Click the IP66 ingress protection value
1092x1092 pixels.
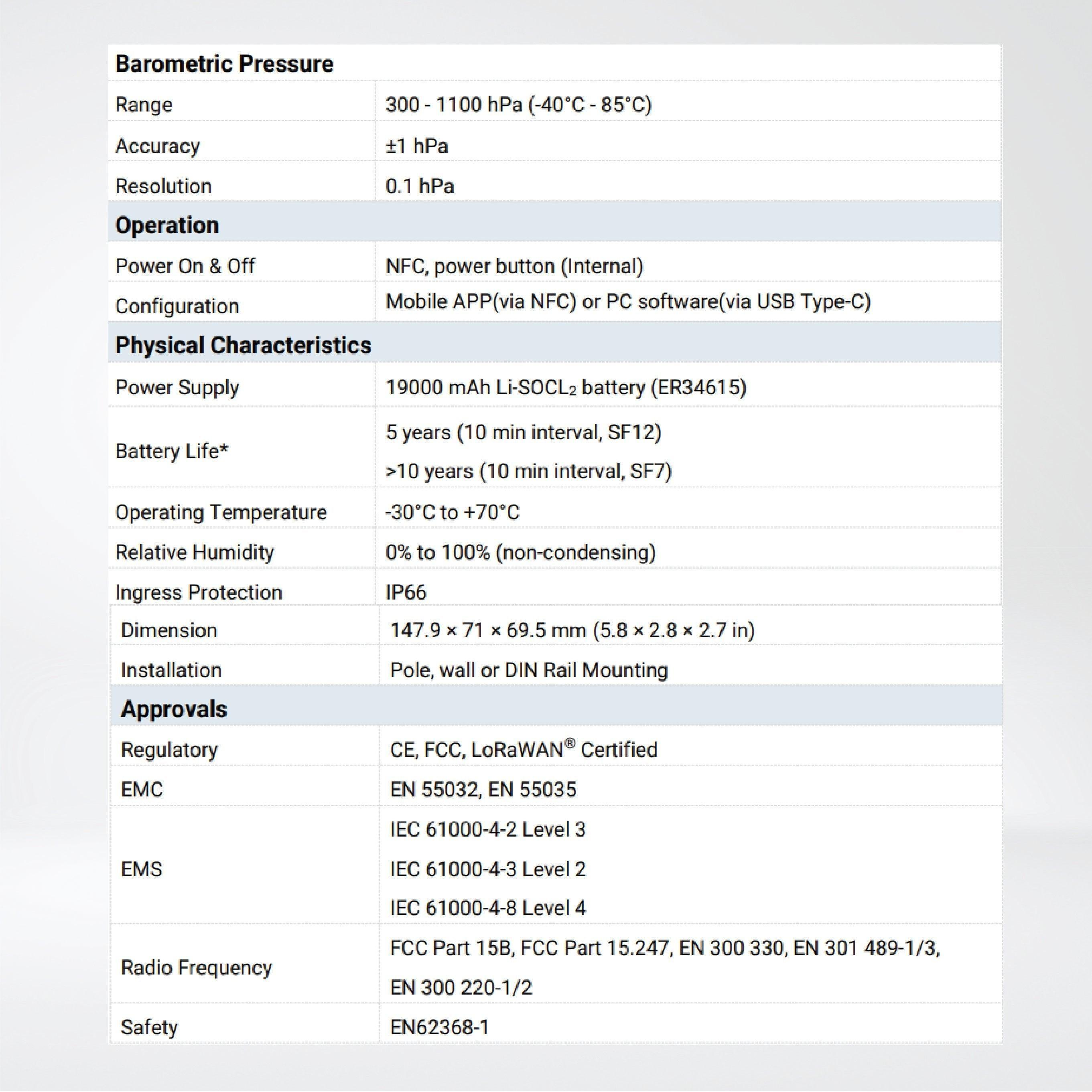(x=406, y=592)
